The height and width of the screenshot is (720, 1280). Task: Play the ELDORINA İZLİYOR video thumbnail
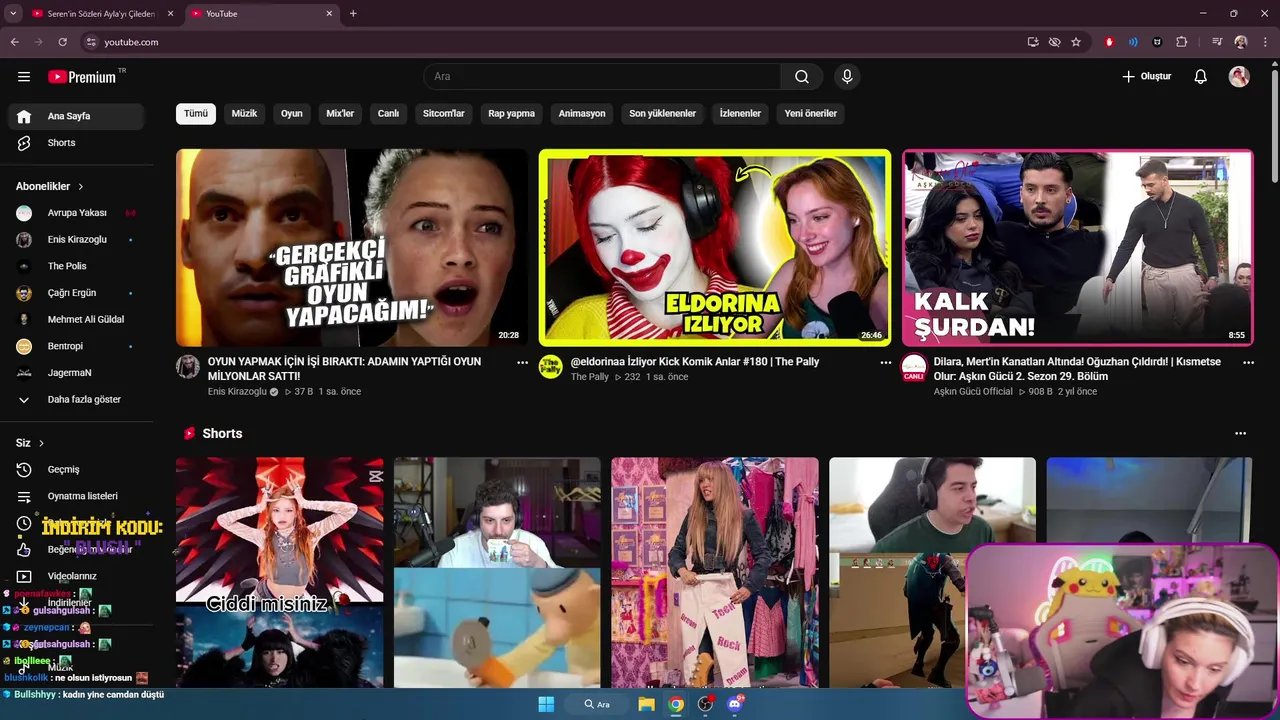tap(714, 247)
